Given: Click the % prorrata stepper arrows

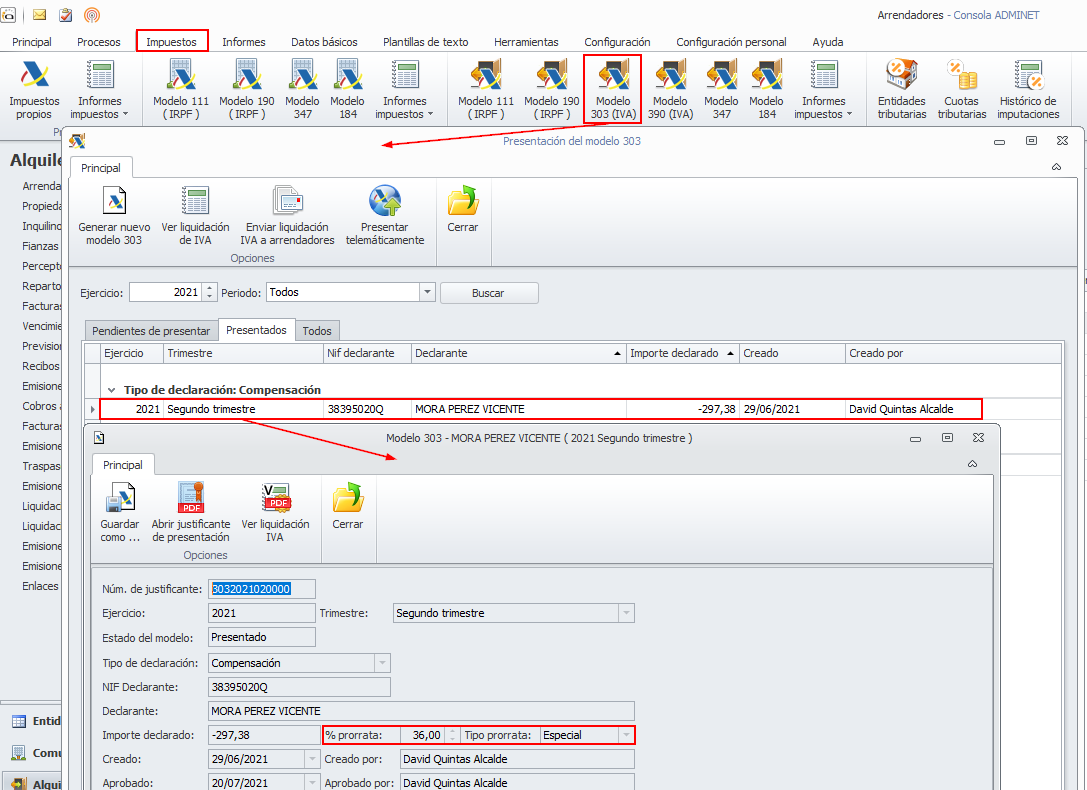Looking at the screenshot, I should pyautogui.click(x=453, y=735).
